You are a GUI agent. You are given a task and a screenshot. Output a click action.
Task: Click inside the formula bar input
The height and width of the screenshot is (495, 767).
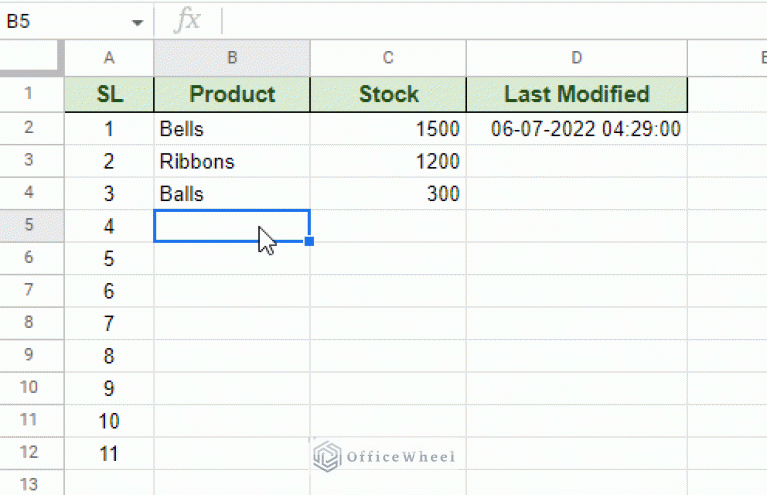(x=494, y=22)
